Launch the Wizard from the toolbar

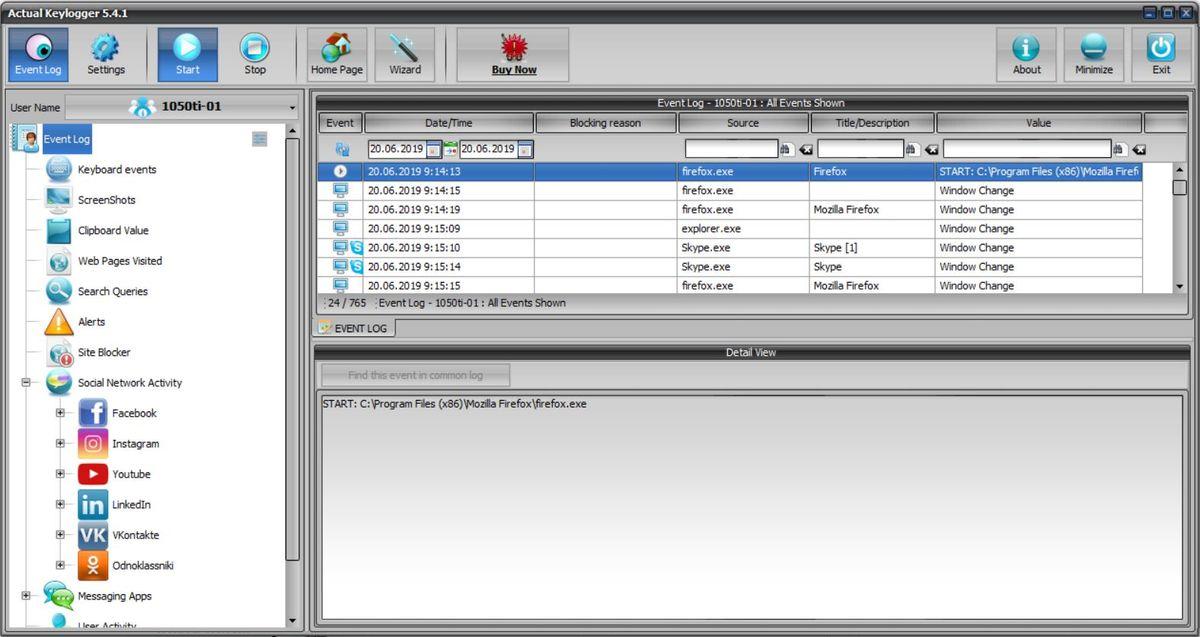[405, 55]
